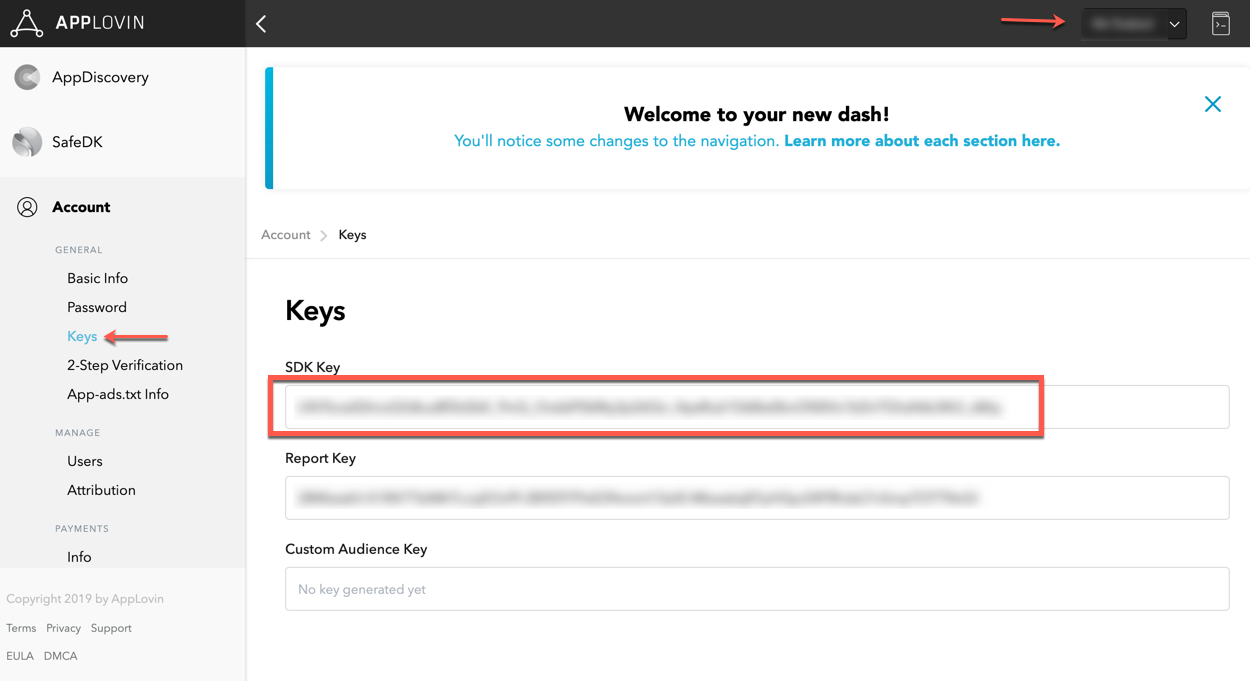This screenshot has width=1250, height=681.
Task: Select Keys in the sidebar
Action: tap(82, 336)
